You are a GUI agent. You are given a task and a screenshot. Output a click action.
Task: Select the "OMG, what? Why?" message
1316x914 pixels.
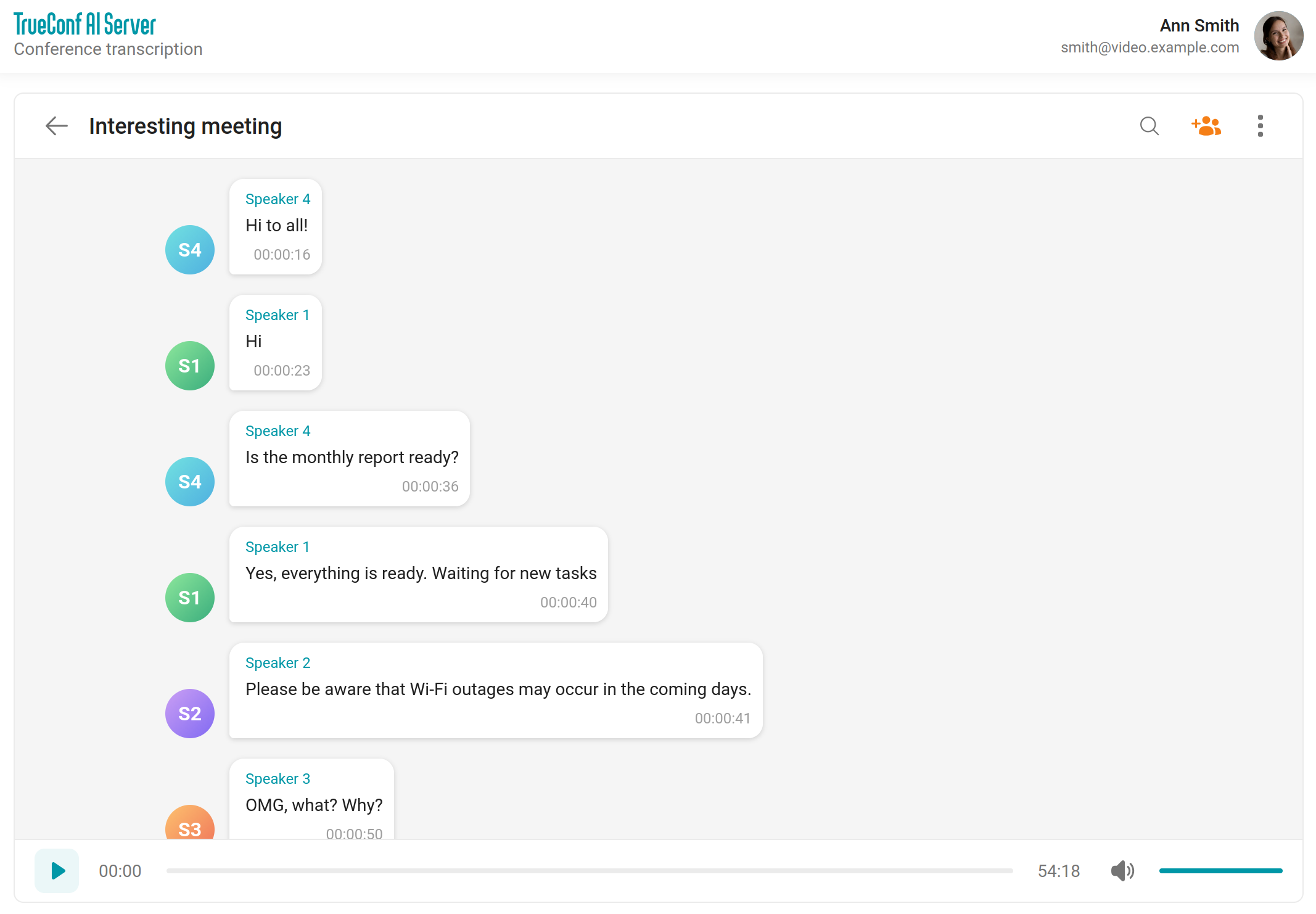314,805
